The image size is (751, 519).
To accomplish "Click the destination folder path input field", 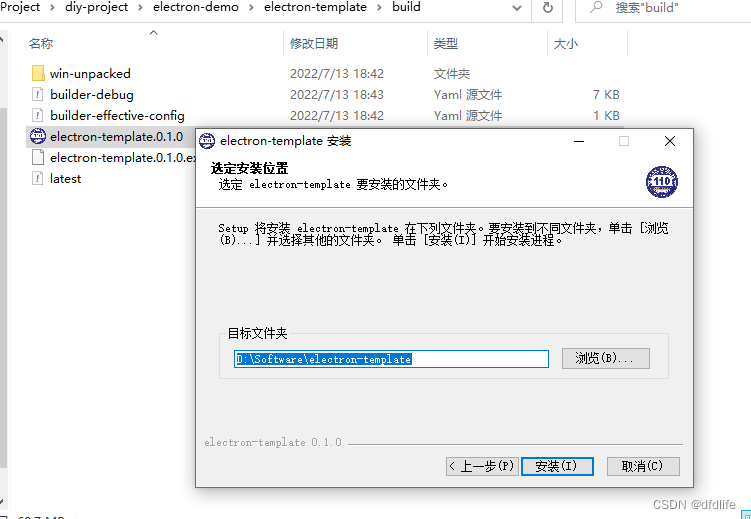I will pyautogui.click(x=391, y=359).
